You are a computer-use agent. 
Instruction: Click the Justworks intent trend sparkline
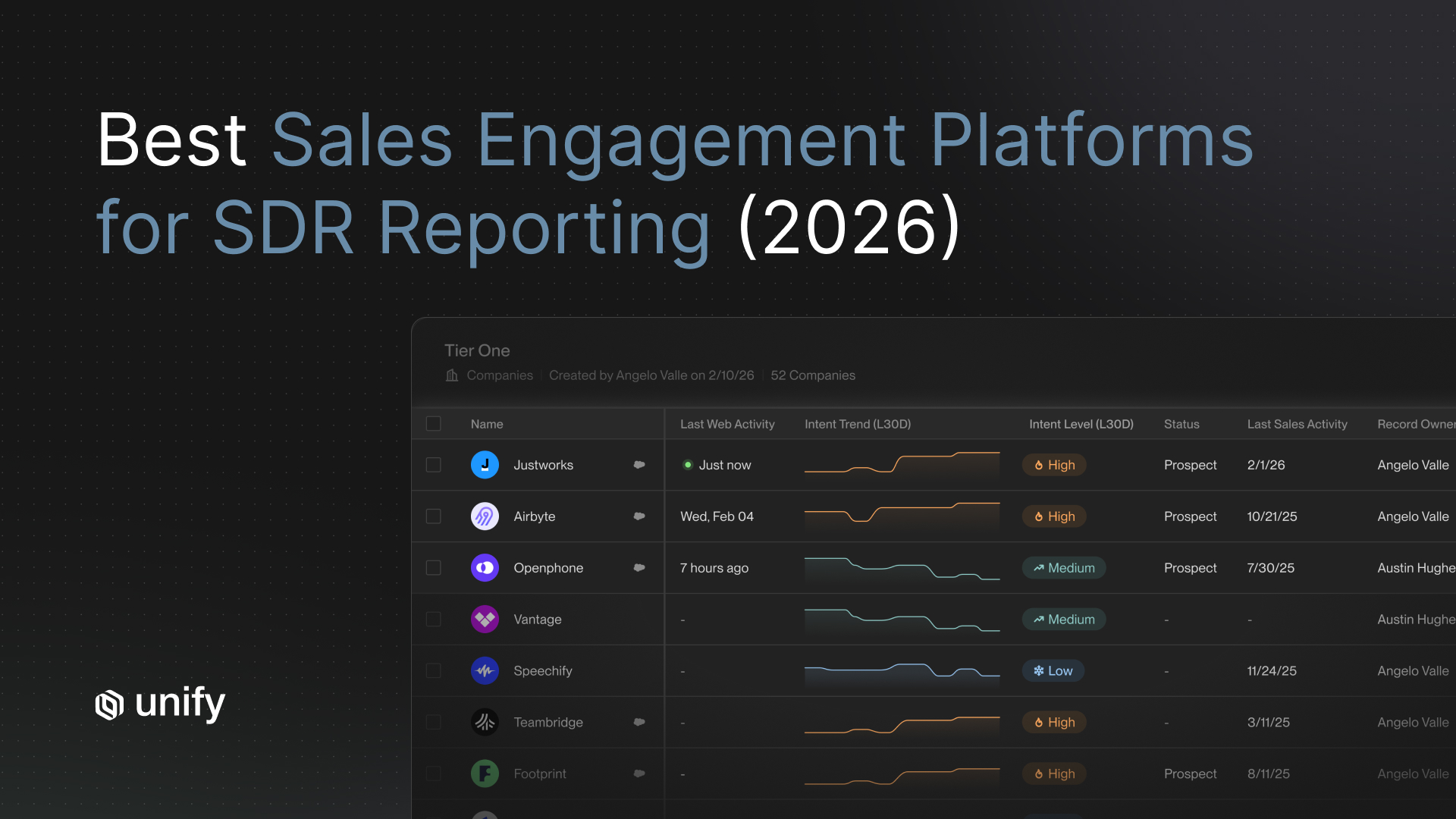coord(902,465)
